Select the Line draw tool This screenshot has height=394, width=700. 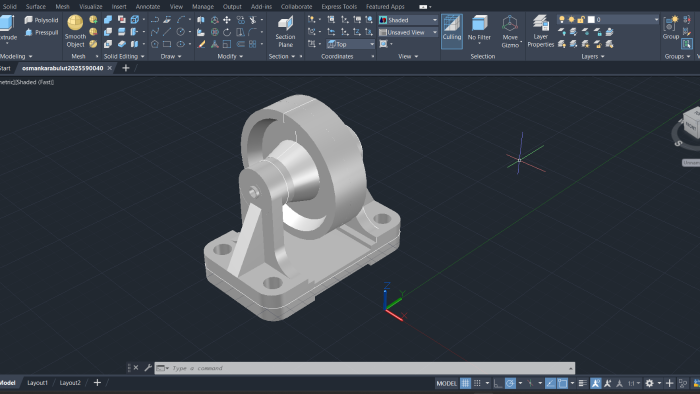(x=167, y=32)
